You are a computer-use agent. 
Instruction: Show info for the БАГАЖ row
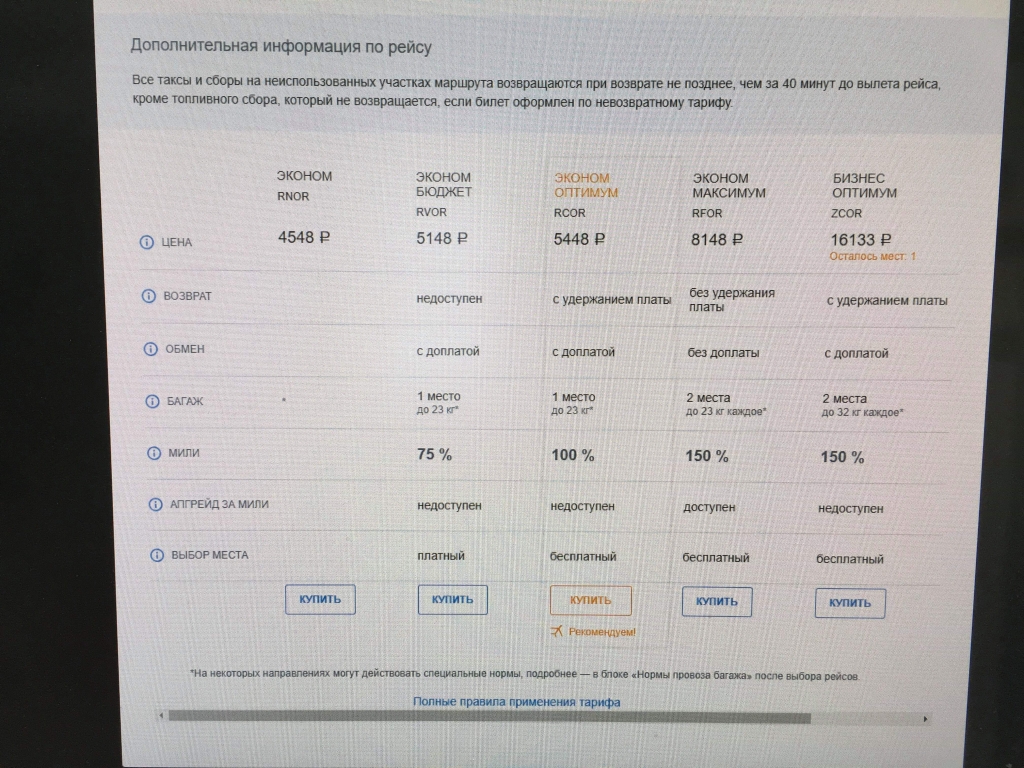point(152,401)
